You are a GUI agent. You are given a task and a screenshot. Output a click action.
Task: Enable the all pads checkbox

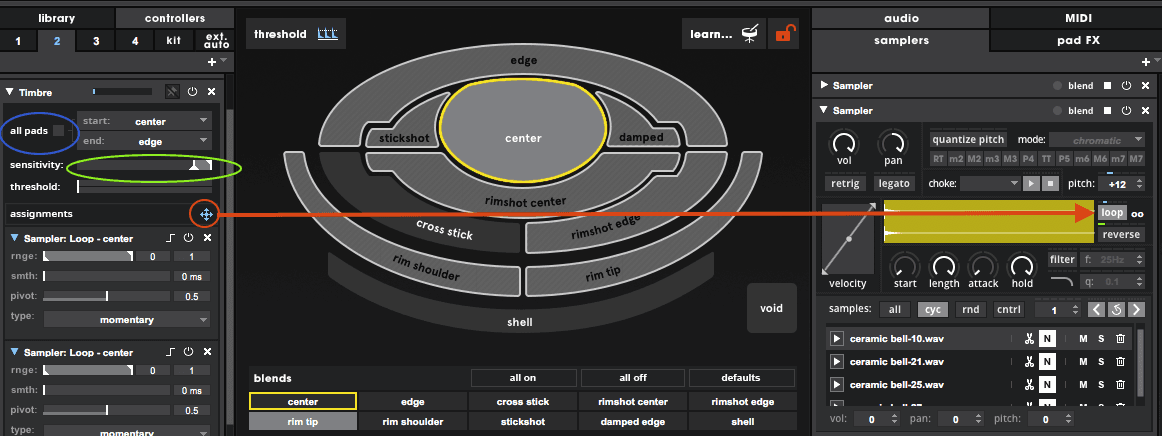point(61,131)
